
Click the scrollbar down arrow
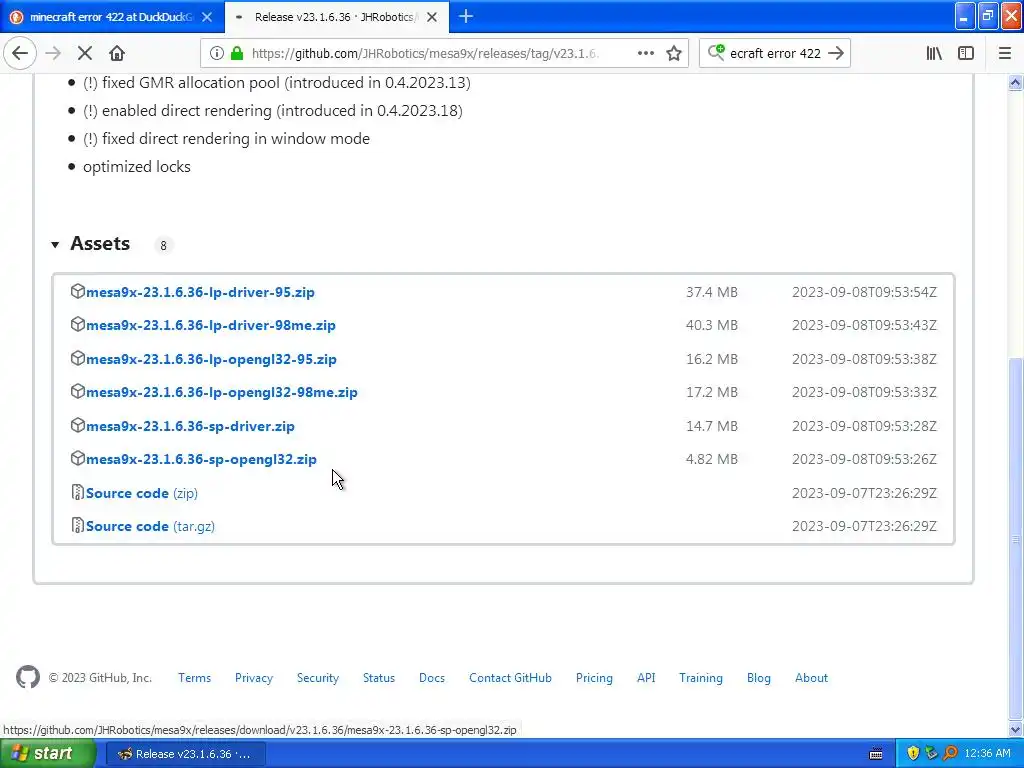pos(1015,729)
